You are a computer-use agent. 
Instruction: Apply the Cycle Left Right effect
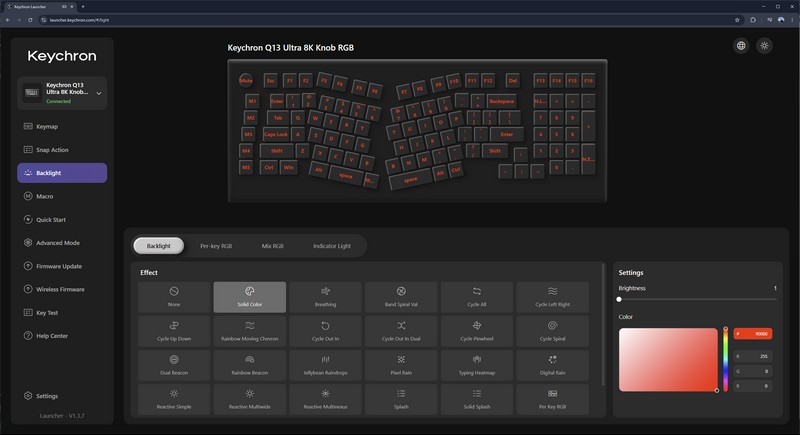(x=553, y=297)
